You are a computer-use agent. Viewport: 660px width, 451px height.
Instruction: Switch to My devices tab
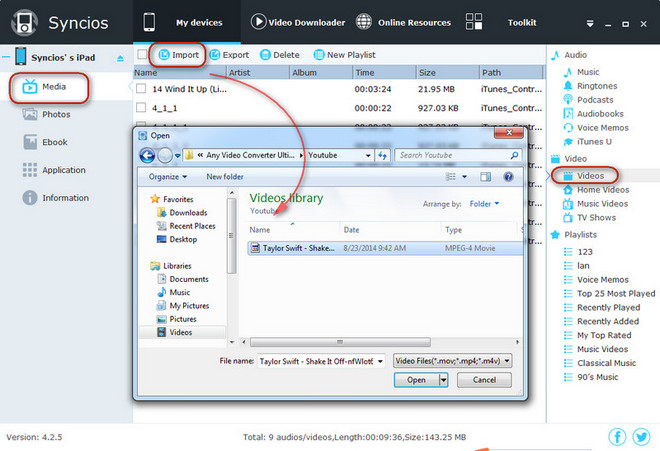(187, 22)
